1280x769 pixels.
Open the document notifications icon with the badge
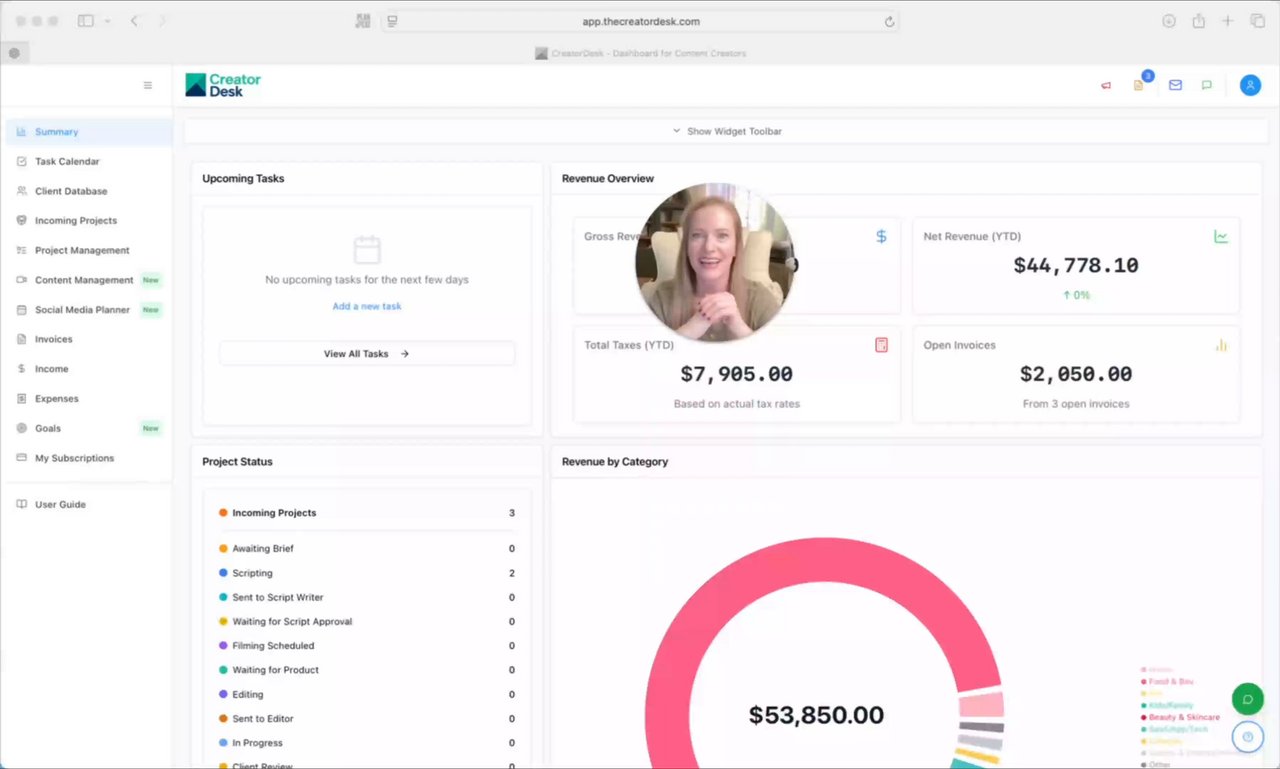click(x=1139, y=85)
